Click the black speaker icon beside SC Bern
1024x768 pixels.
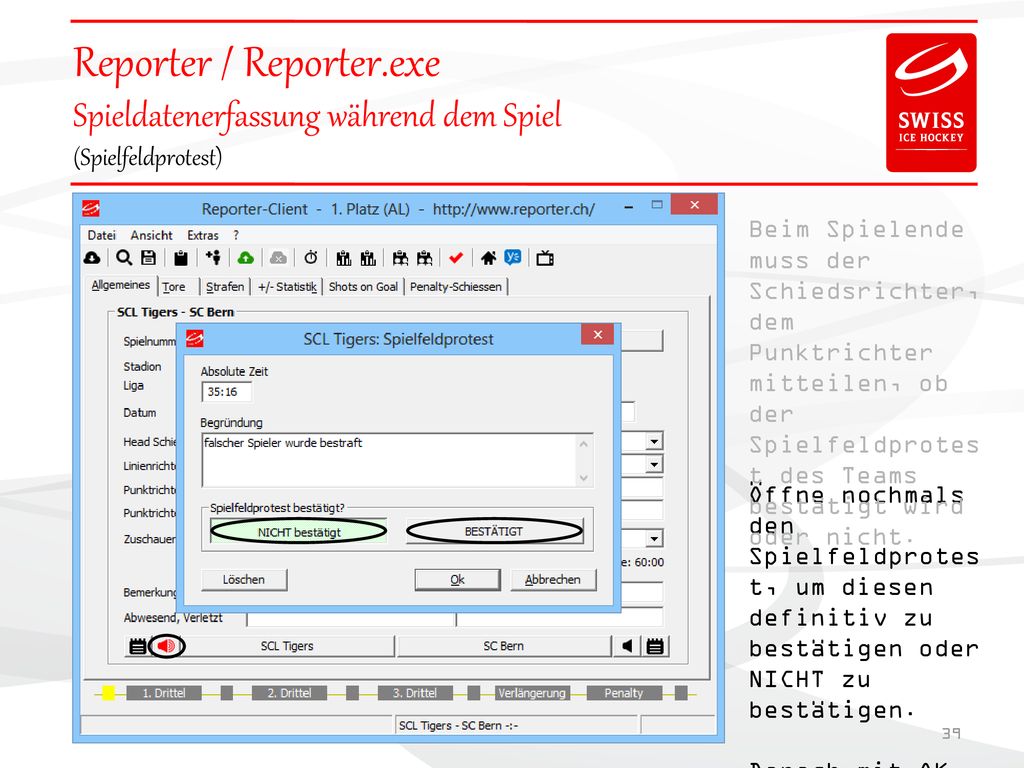tap(628, 646)
